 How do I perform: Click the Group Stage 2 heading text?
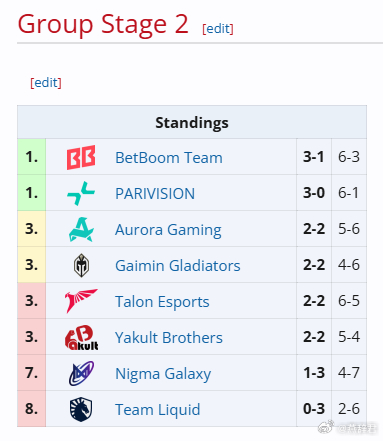click(x=103, y=24)
